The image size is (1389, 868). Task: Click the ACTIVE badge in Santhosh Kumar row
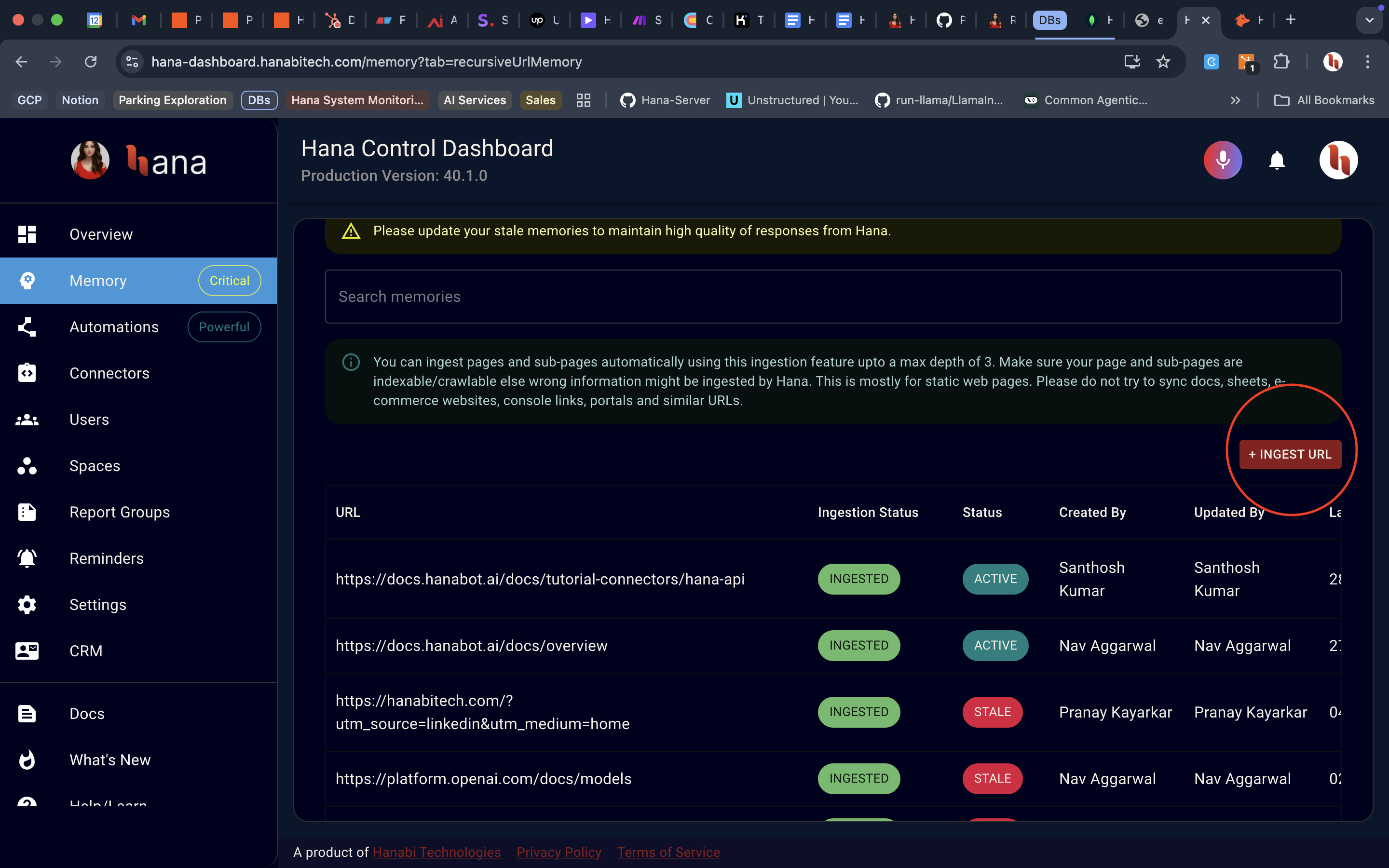995,579
